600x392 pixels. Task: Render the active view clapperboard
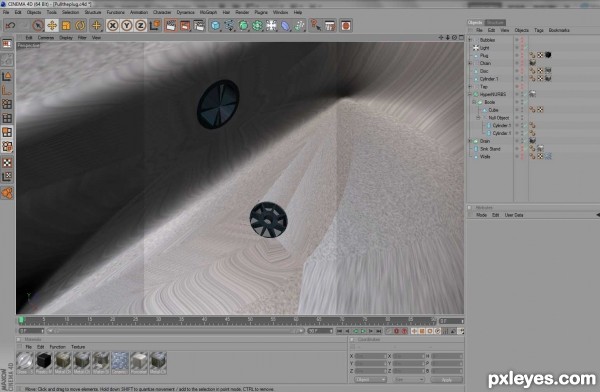[x=171, y=26]
